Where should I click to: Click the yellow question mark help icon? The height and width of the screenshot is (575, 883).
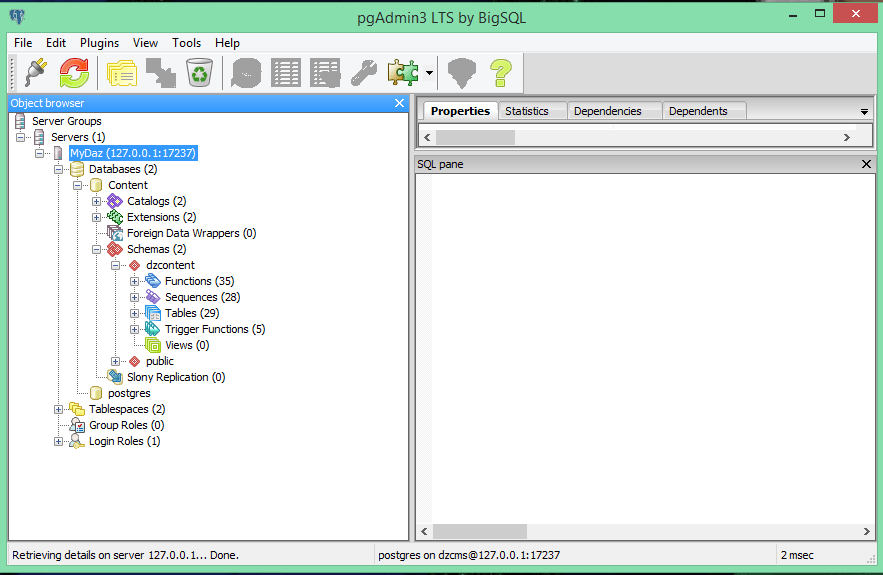click(x=501, y=73)
